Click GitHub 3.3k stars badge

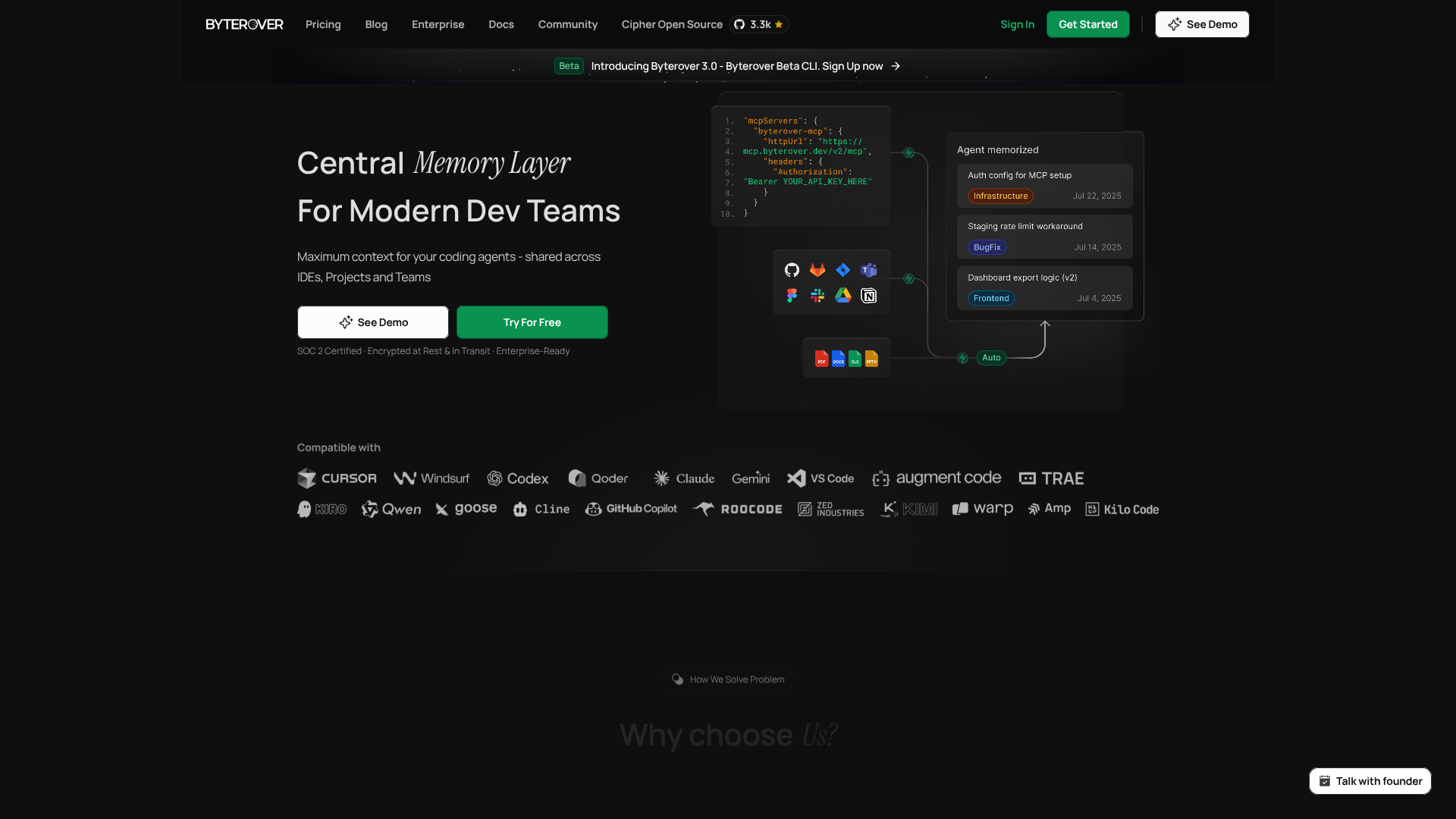758,24
